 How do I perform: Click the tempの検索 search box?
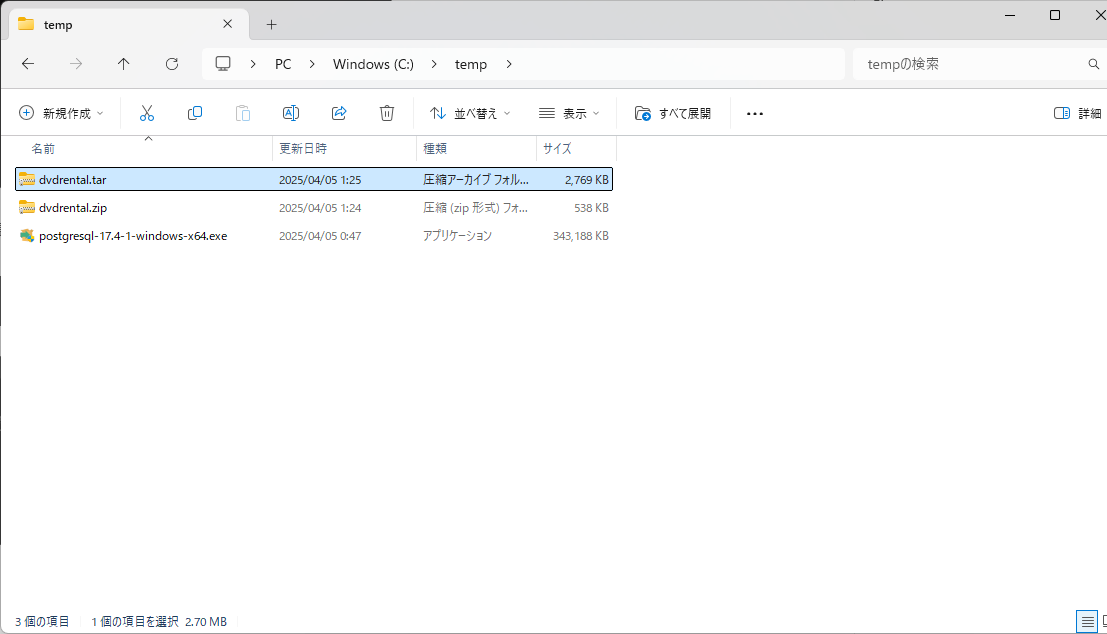(x=965, y=64)
